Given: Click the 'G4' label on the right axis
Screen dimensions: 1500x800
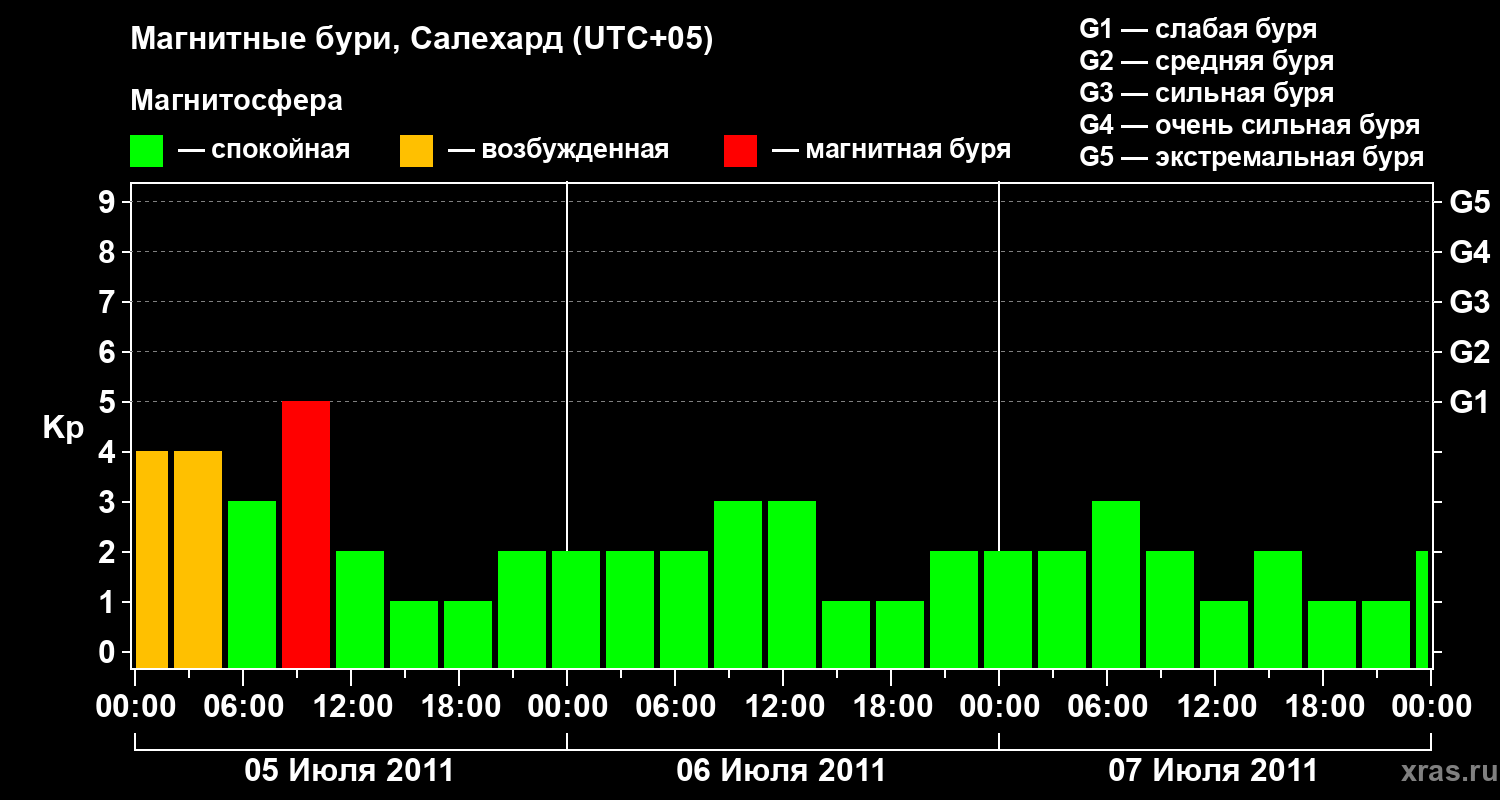Looking at the screenshot, I should click(x=1470, y=252).
